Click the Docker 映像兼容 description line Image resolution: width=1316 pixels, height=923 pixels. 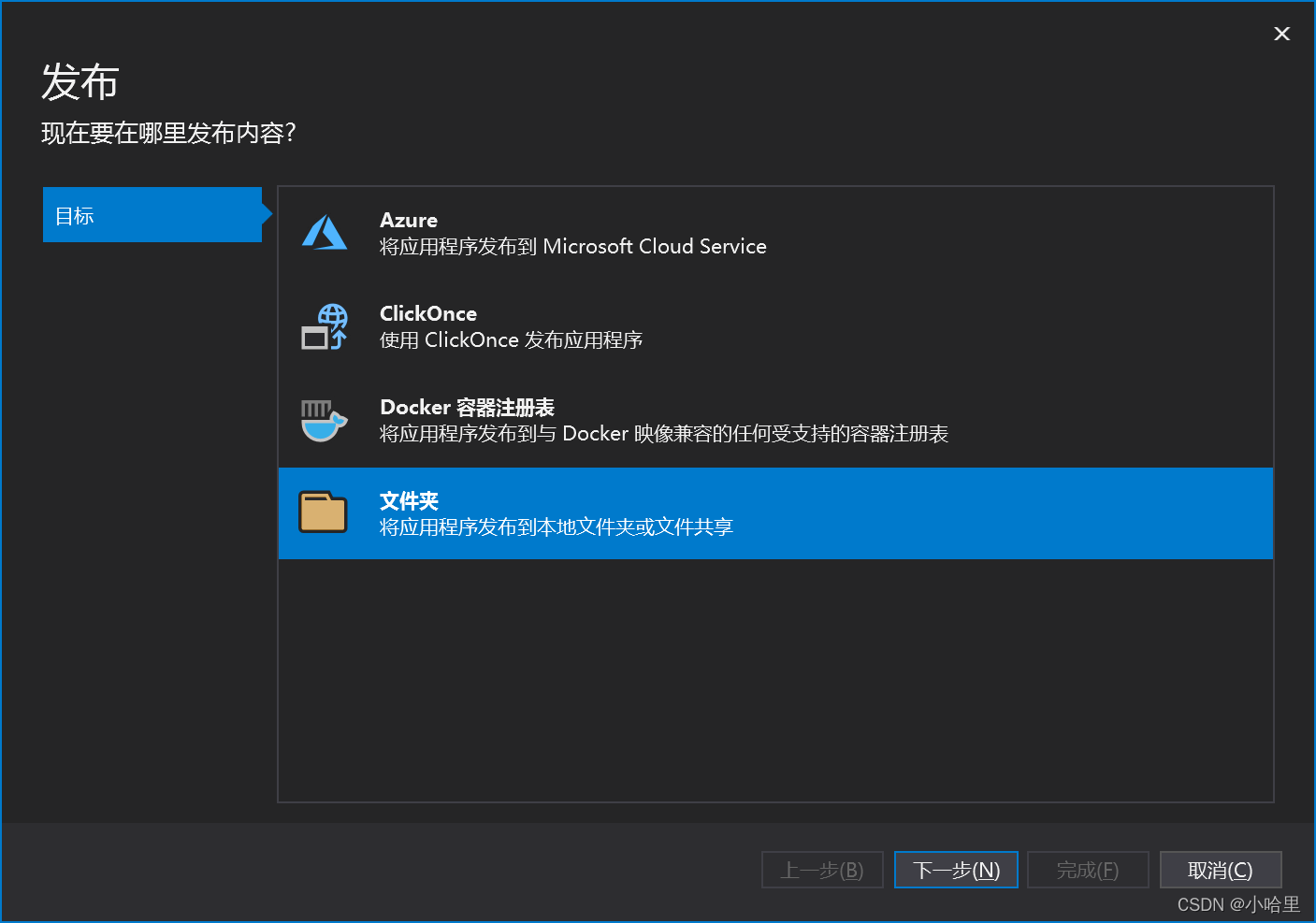click(664, 434)
